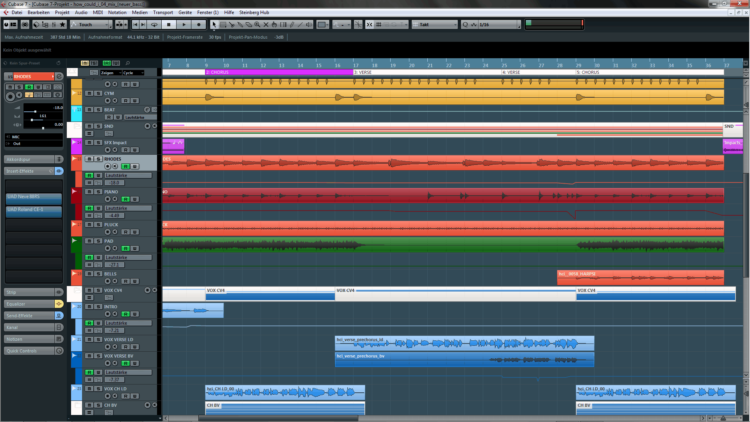Open the Steinberg Hub menu

click(254, 12)
